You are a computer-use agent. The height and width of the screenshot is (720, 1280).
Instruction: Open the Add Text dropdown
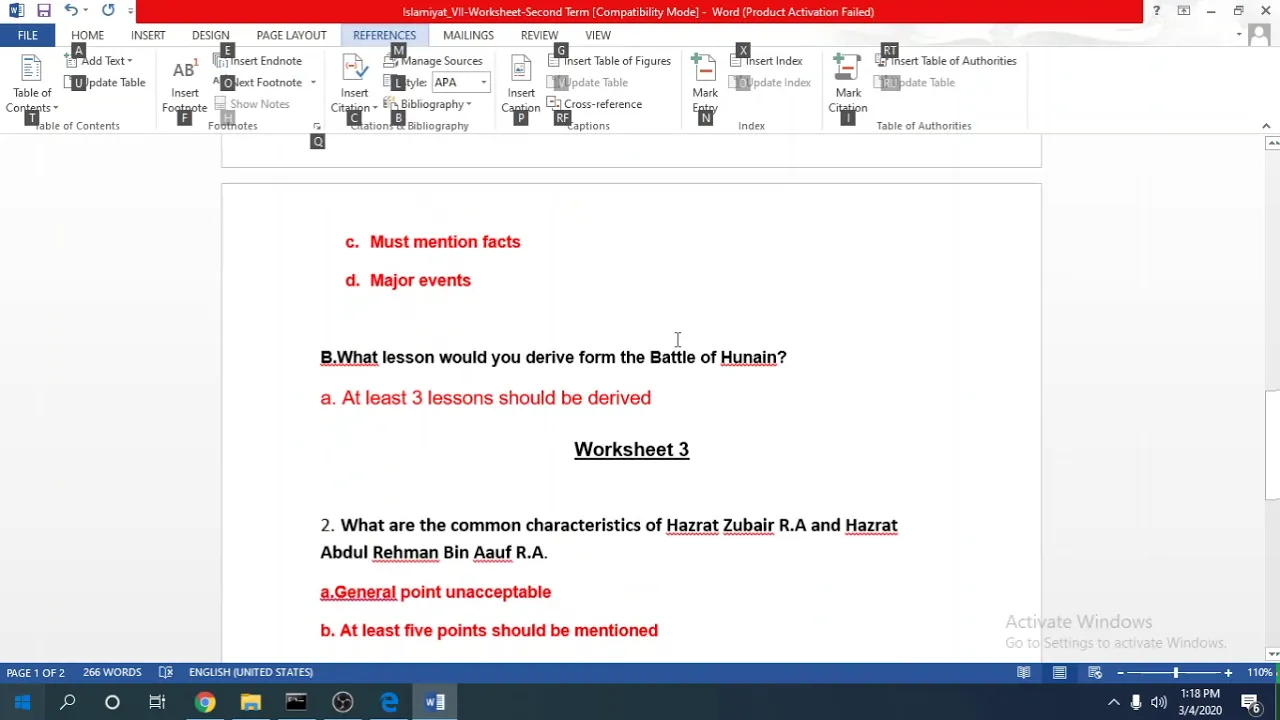99,61
